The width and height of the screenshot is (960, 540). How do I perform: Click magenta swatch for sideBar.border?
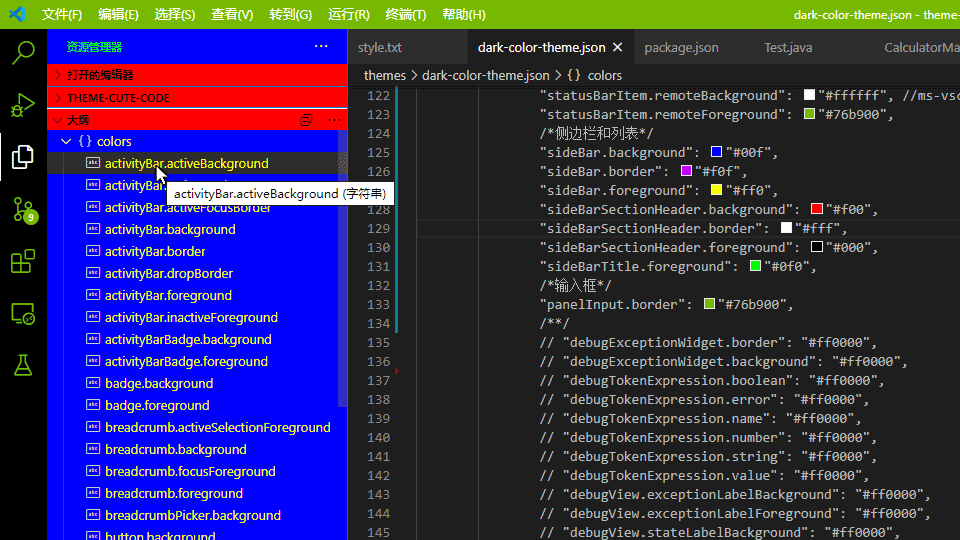click(686, 171)
